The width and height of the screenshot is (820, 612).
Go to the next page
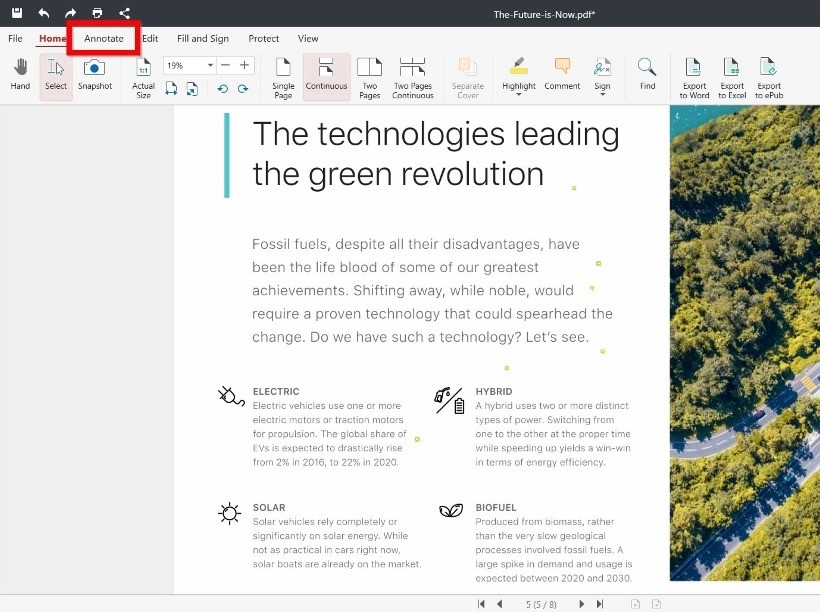click(582, 604)
